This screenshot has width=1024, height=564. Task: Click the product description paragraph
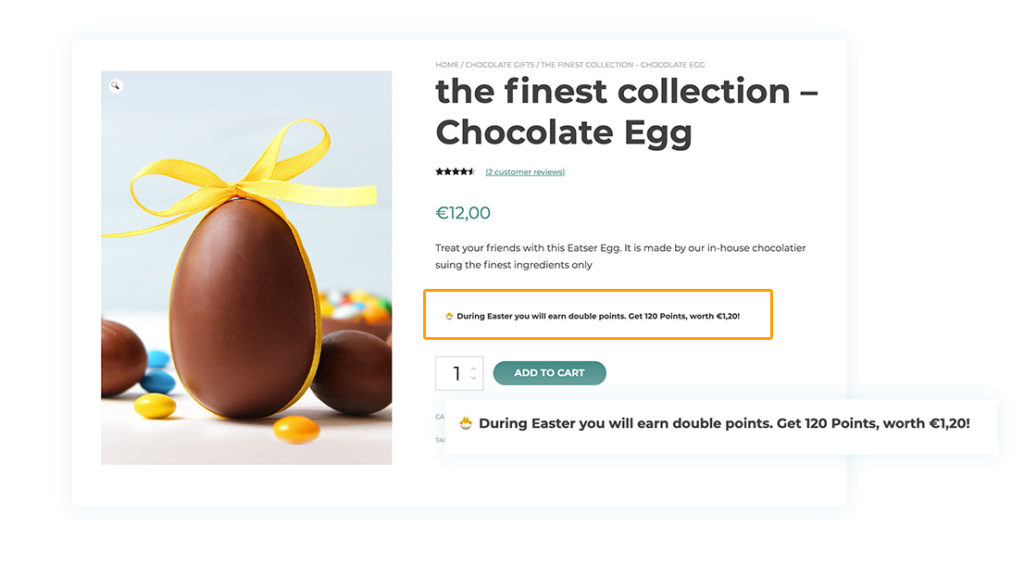click(620, 257)
